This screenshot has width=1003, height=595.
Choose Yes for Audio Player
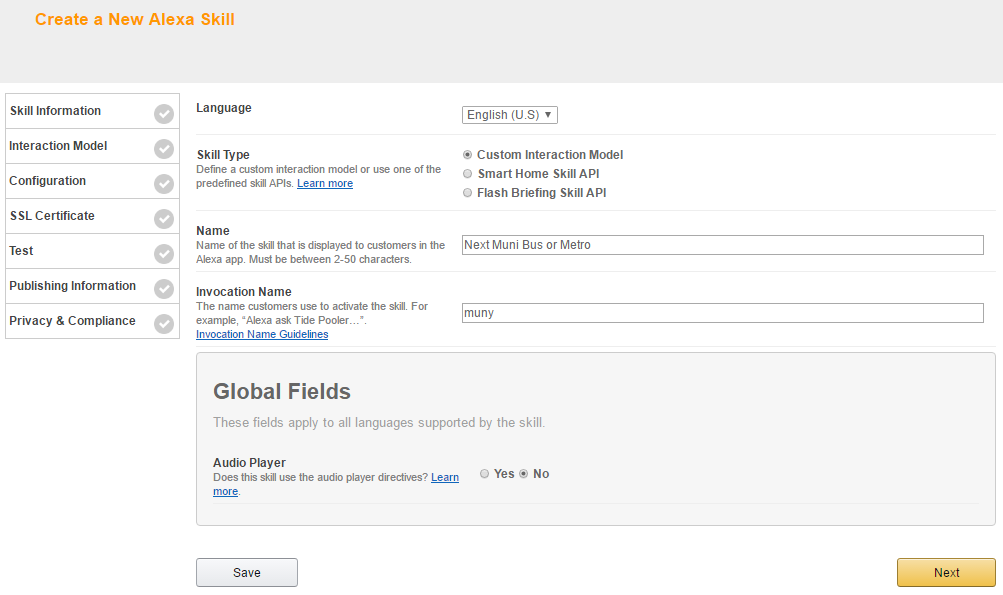tap(484, 473)
